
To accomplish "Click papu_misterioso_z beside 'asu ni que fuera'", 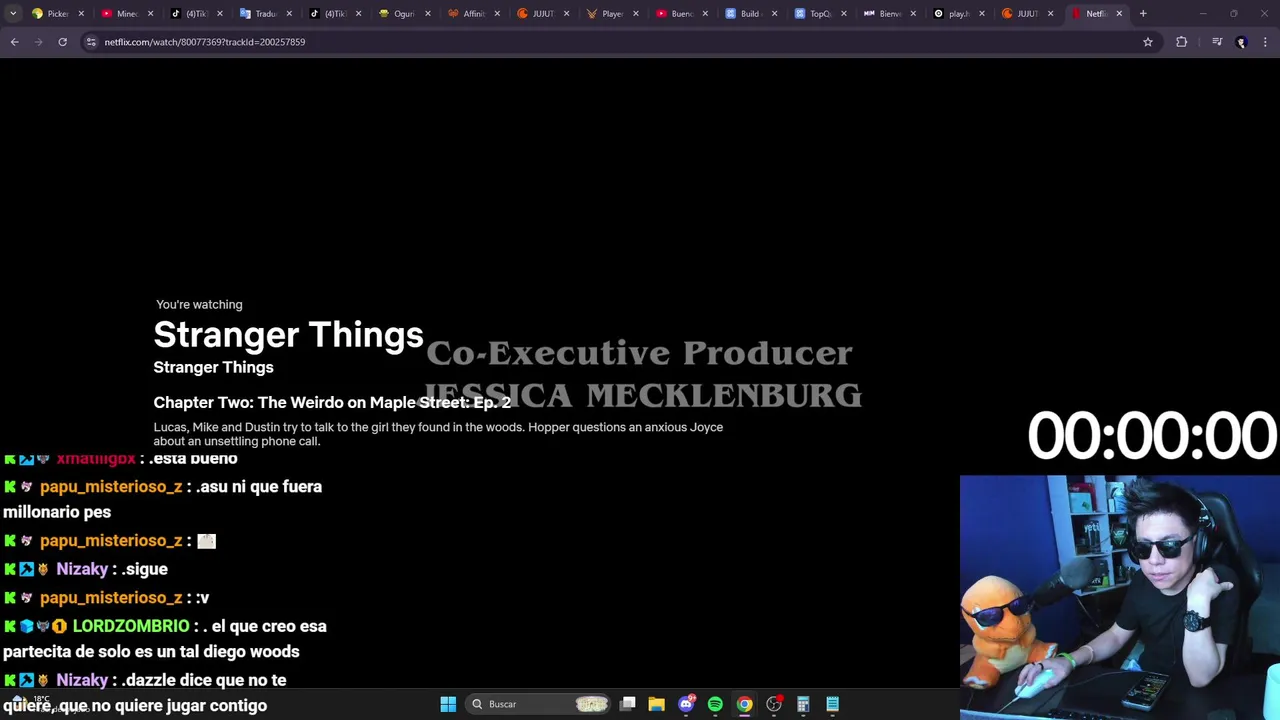I will pos(111,487).
